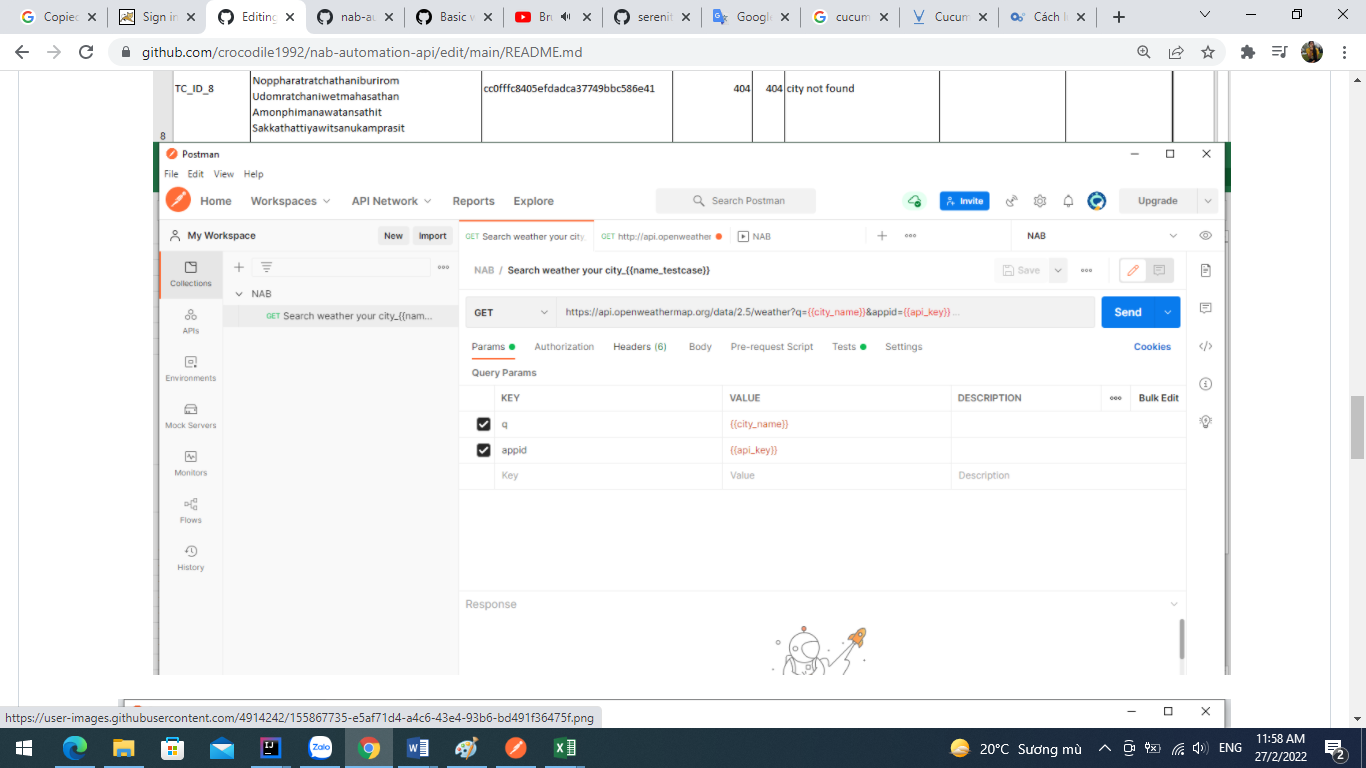
Task: Open the NAB environment selector dropdown
Action: [x=1101, y=236]
